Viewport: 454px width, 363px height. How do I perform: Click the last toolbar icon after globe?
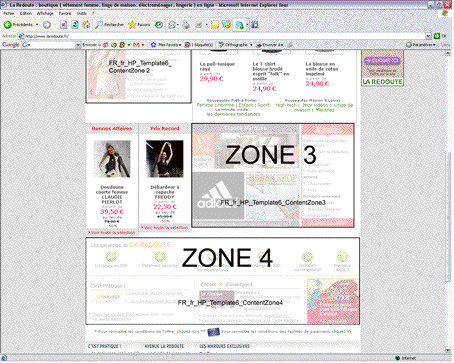[255, 25]
